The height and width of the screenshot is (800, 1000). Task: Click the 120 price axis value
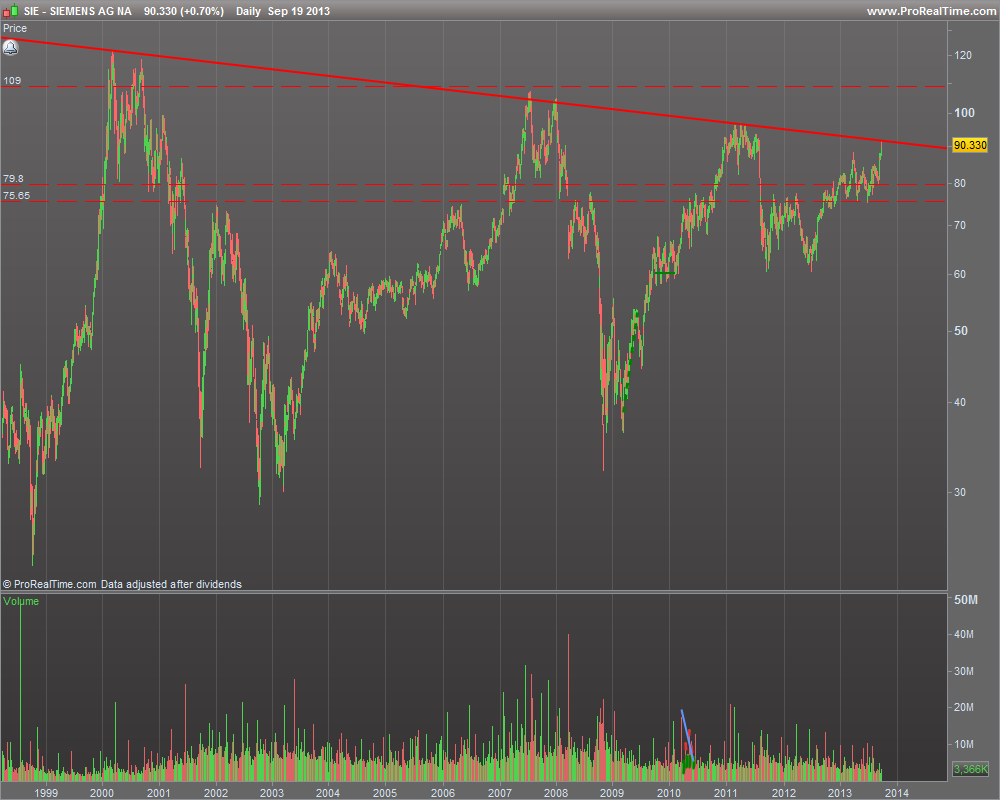962,56
